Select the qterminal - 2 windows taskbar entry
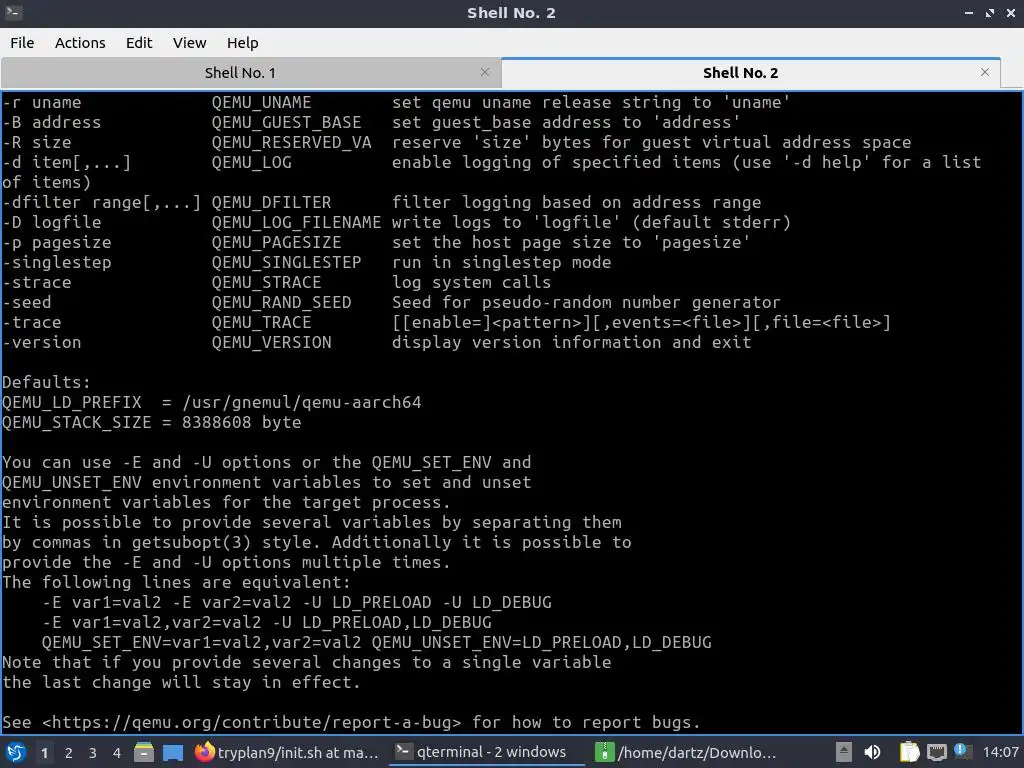 click(x=487, y=752)
